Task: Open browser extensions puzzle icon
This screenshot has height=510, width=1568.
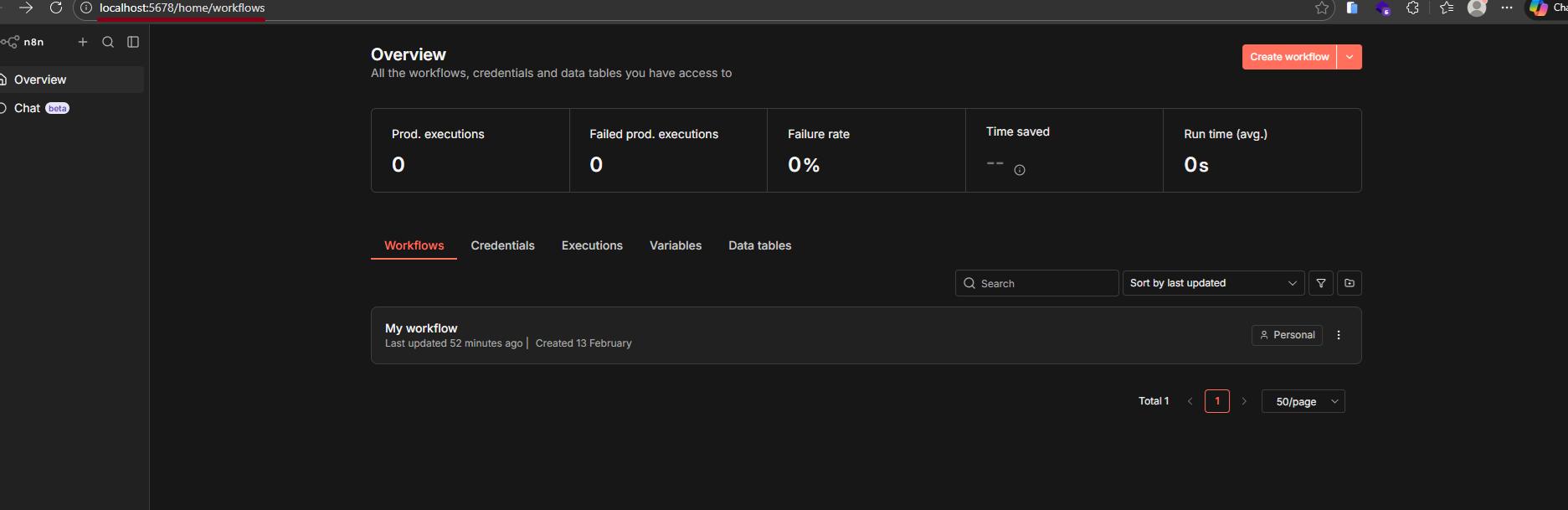Action: pyautogui.click(x=1413, y=8)
